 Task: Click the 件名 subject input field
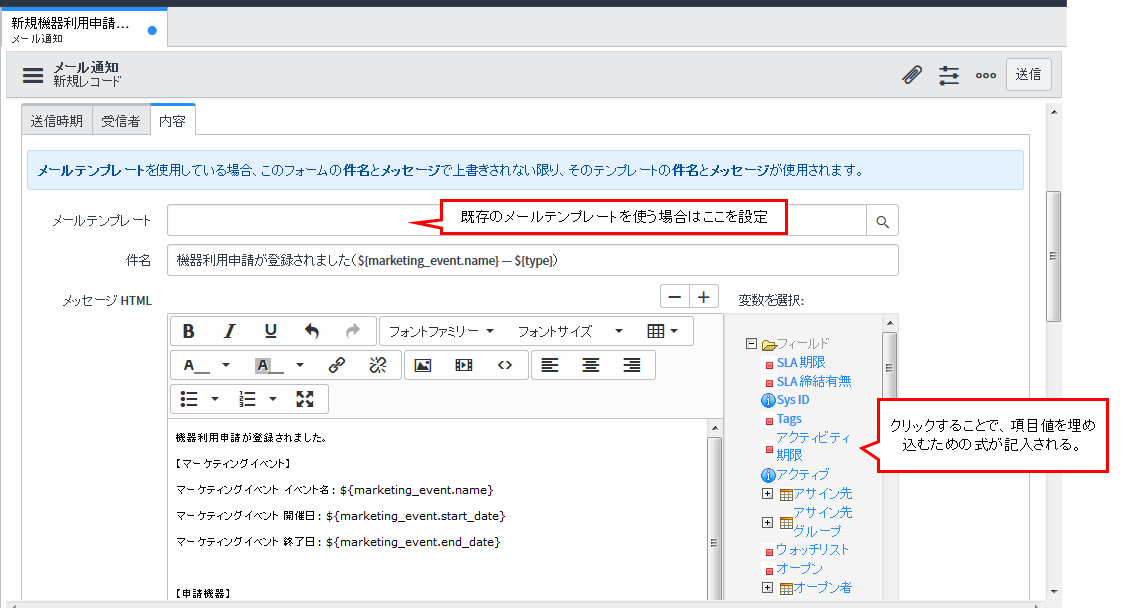533,261
